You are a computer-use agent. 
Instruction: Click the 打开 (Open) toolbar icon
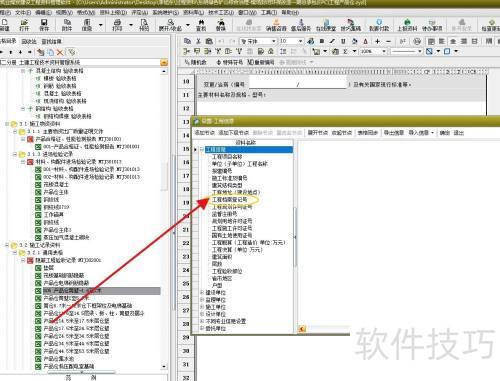(x=24, y=25)
